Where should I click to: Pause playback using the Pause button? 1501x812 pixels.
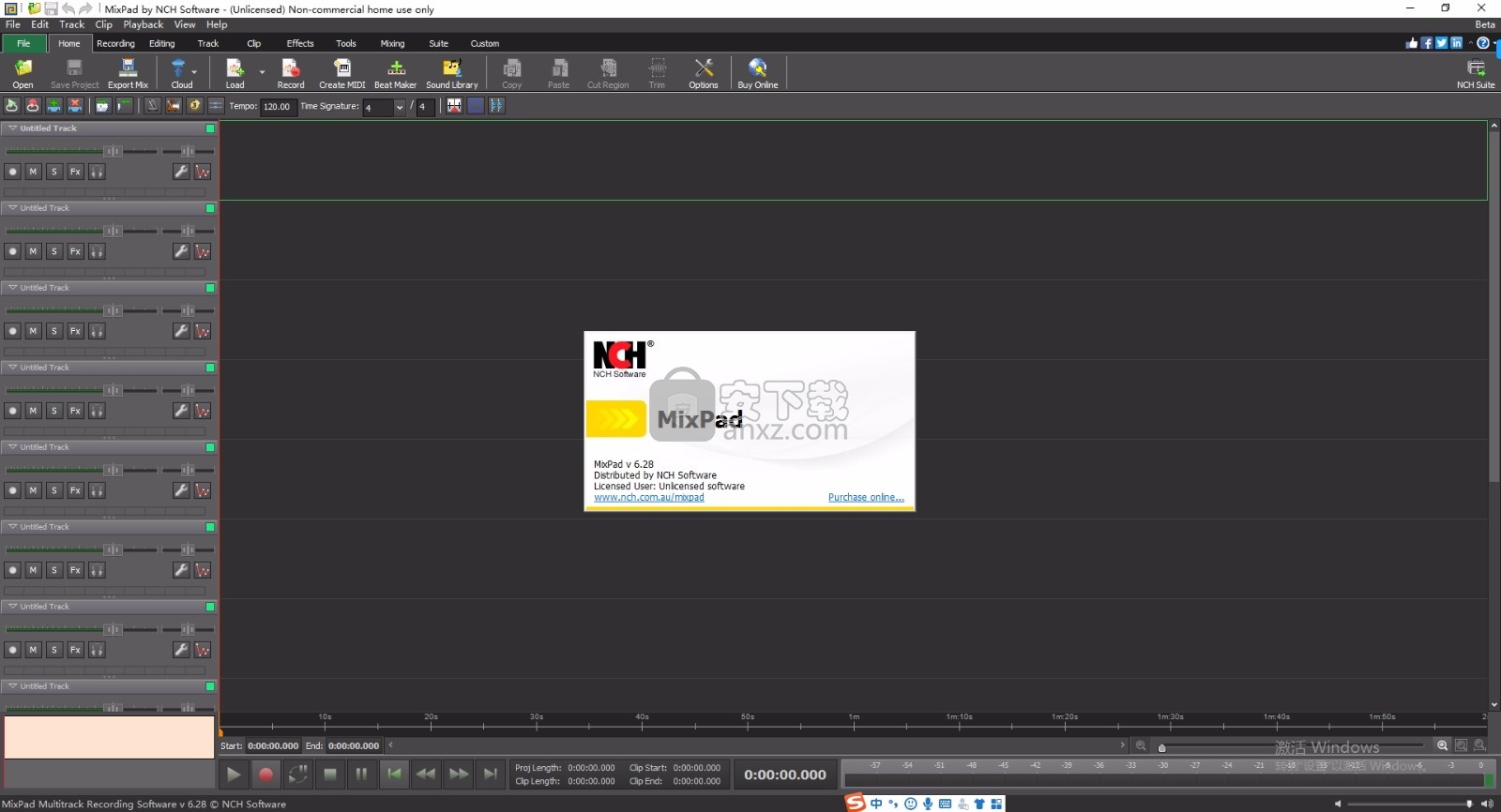point(361,774)
